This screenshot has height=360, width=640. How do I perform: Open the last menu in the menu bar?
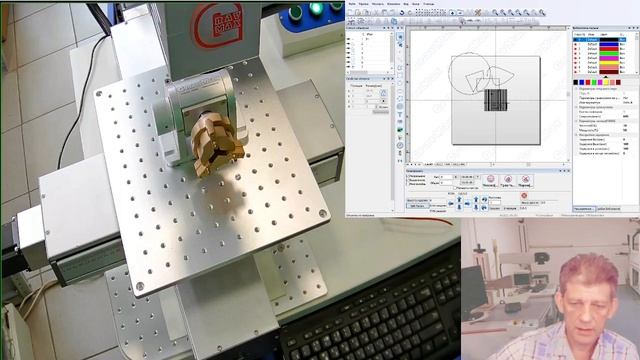[429, 4]
